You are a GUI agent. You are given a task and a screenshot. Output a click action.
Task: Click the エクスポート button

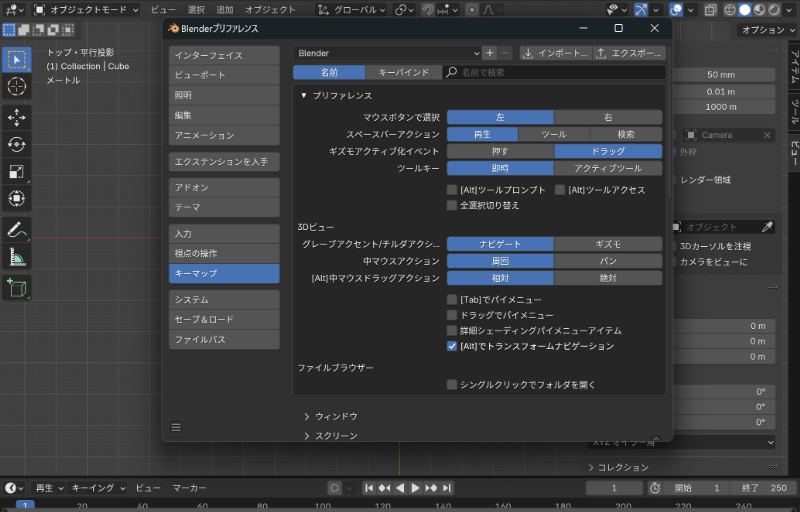point(630,53)
